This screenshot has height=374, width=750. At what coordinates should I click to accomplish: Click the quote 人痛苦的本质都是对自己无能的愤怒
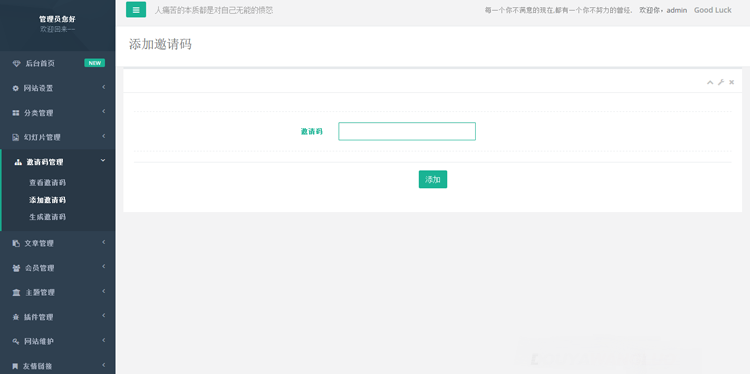214,10
